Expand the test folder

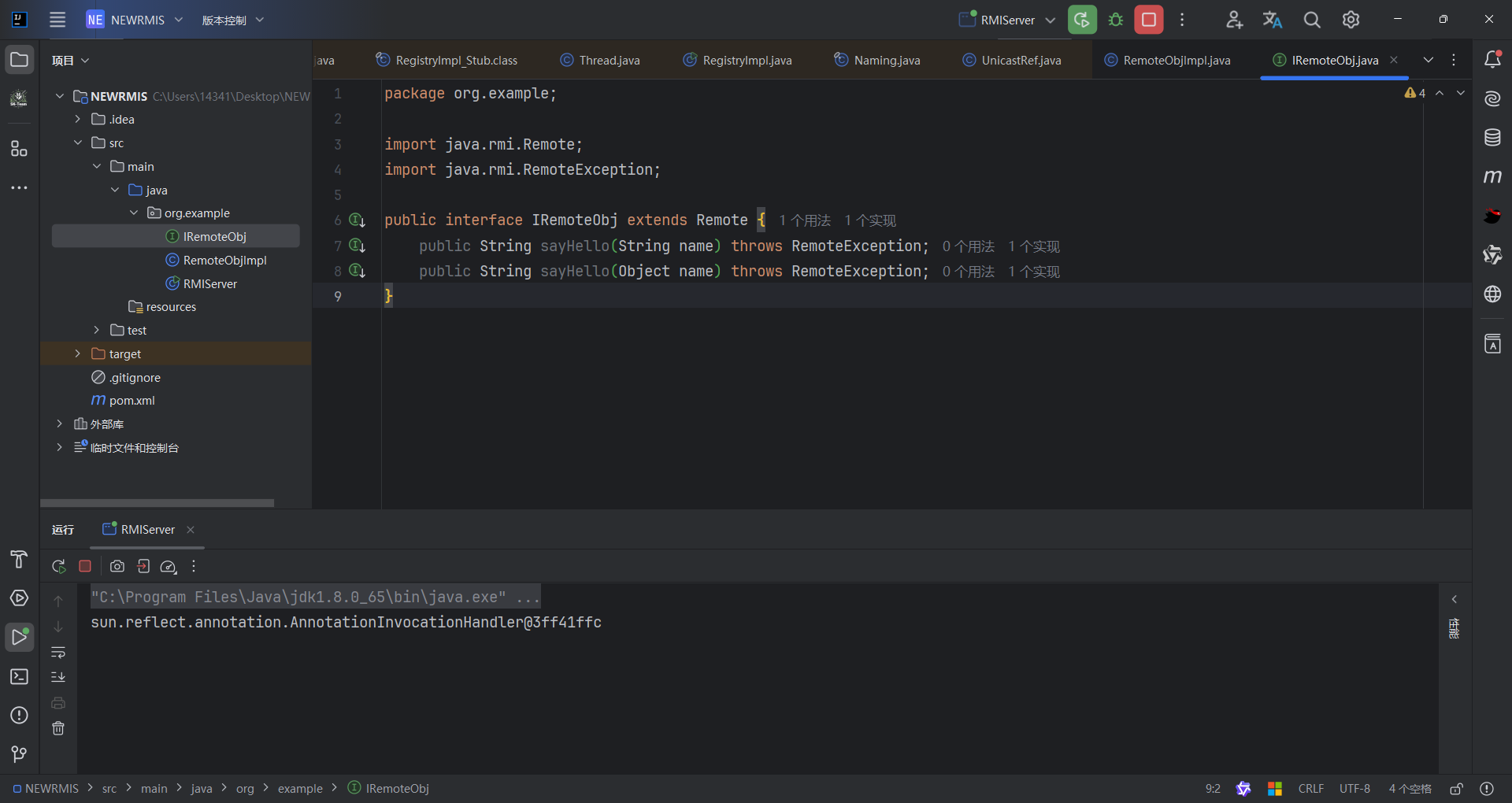pos(96,330)
